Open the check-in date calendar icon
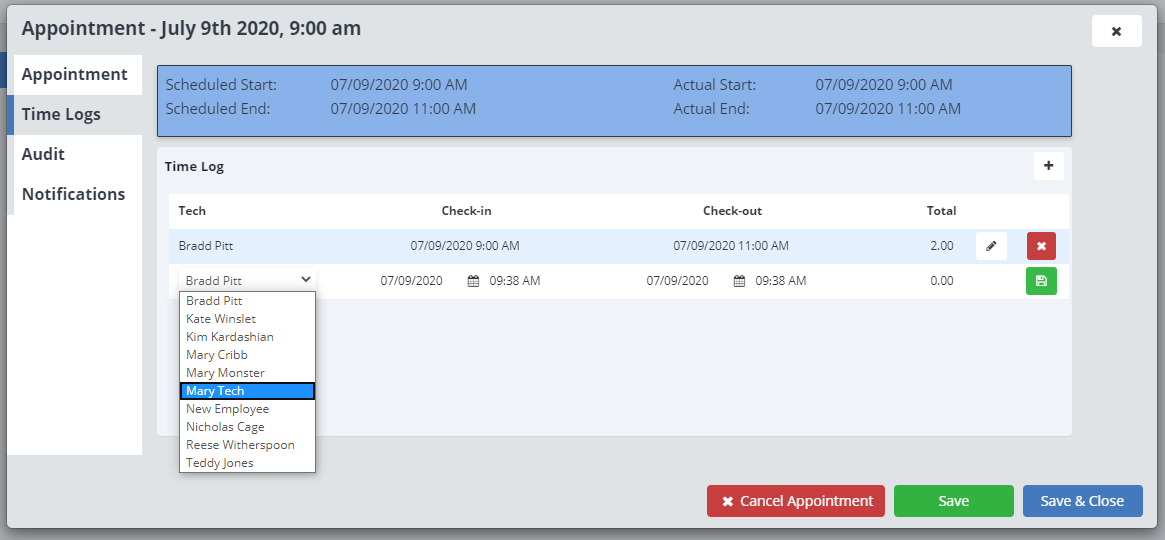Screen dimensions: 1165x540 [473, 281]
